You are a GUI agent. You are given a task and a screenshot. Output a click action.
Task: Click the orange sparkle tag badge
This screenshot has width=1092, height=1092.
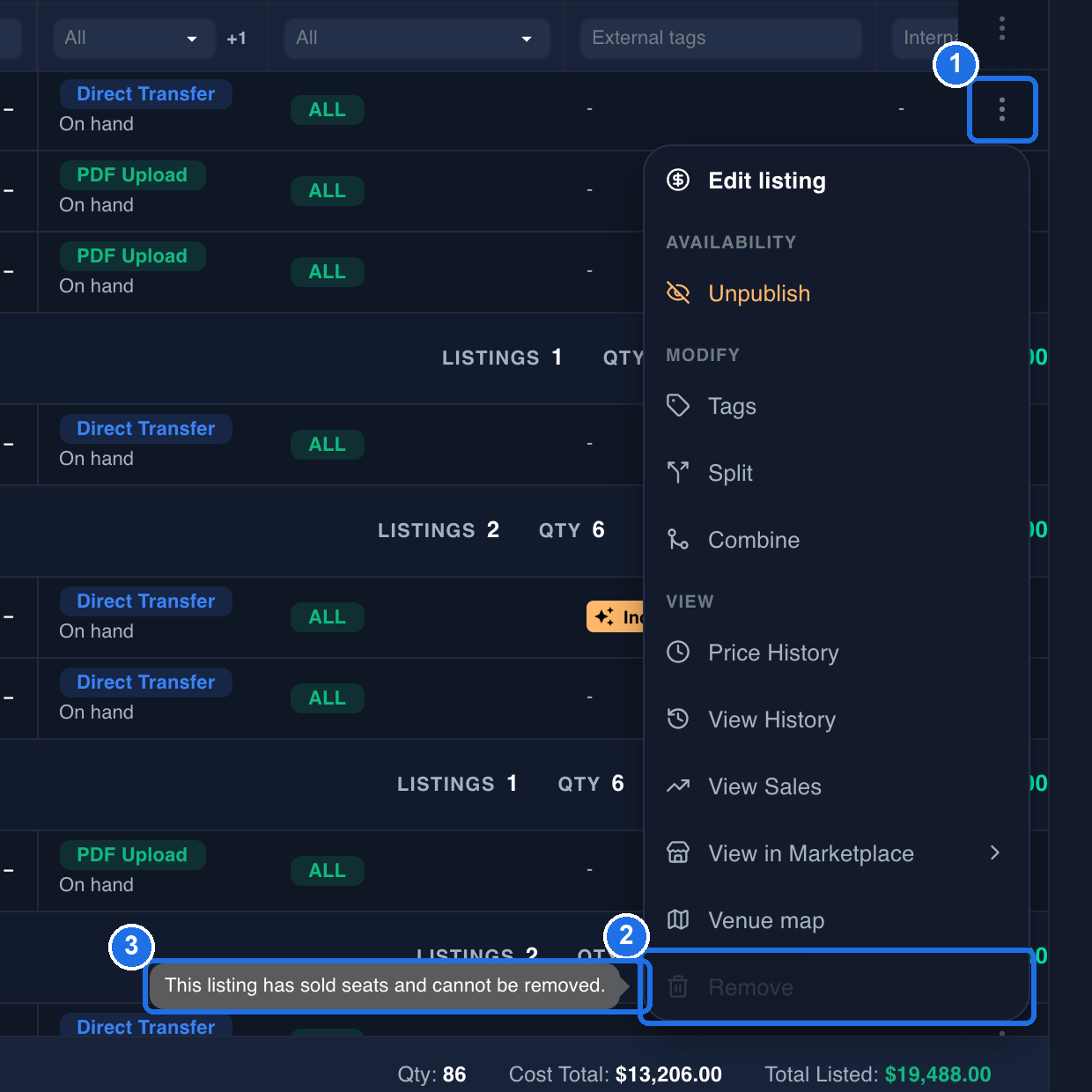(616, 616)
